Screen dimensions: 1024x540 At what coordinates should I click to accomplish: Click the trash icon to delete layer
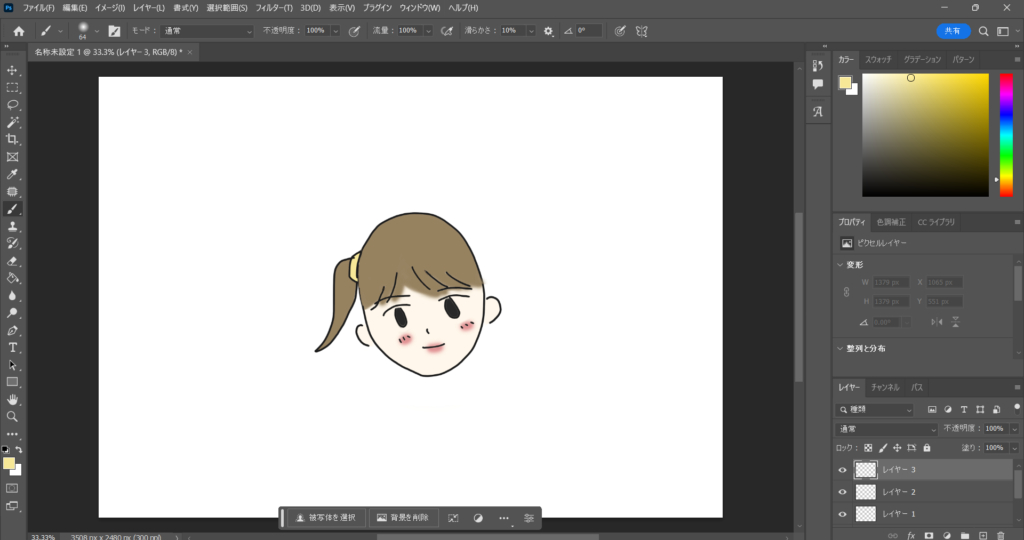point(1000,535)
